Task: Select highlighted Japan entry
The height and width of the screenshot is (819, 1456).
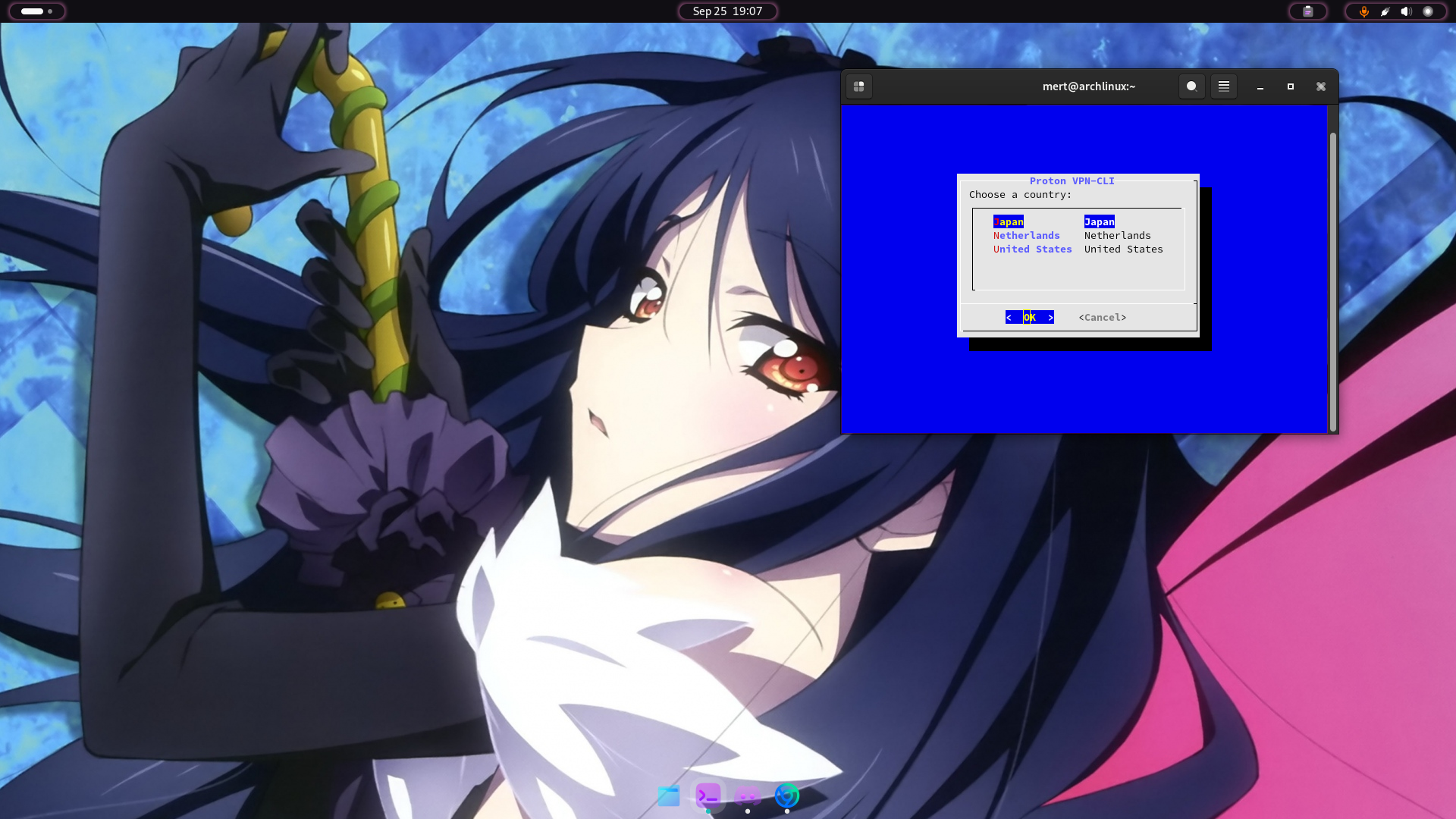Action: click(x=1009, y=222)
